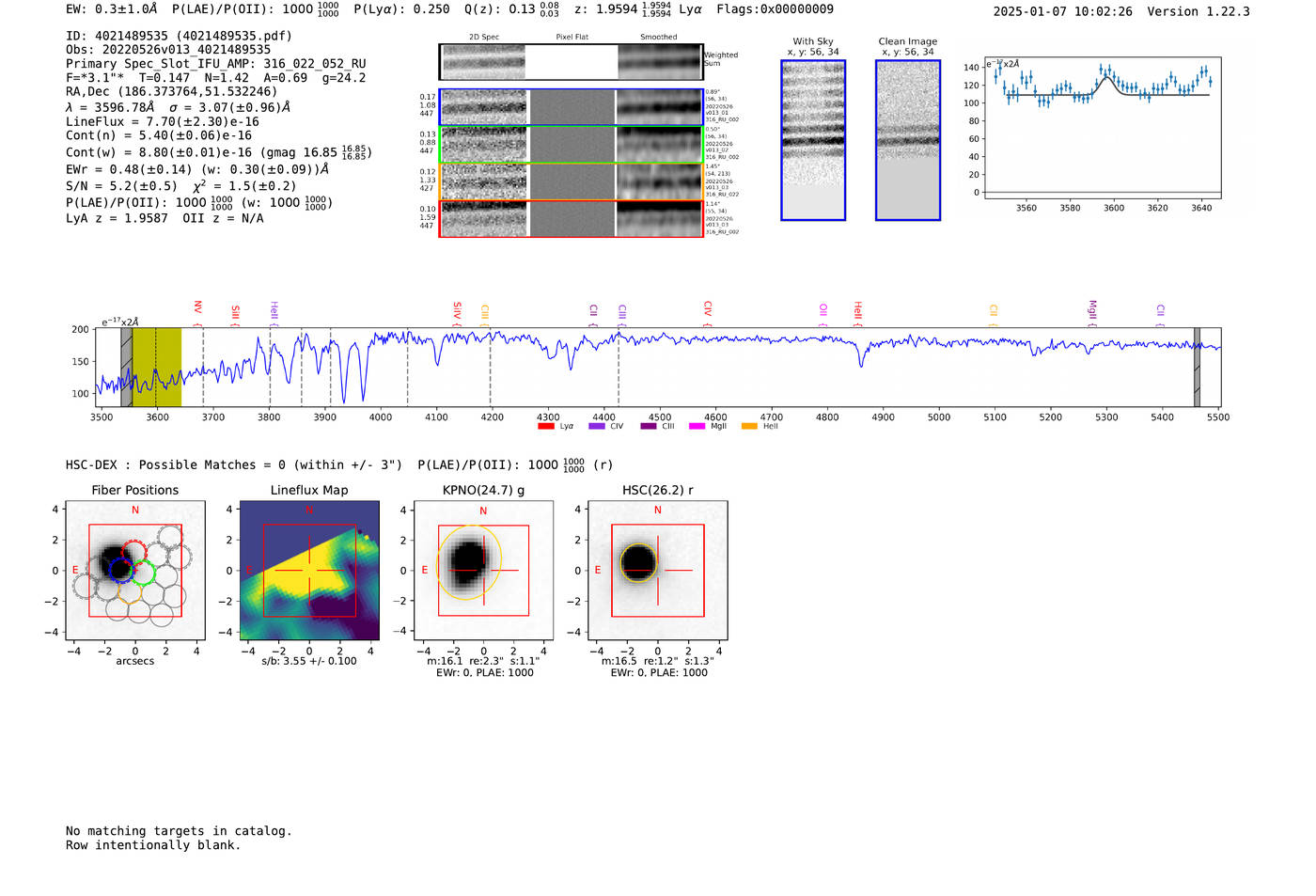The height and width of the screenshot is (896, 1316).
Task: Click the Flags:0x00000009 text
Action: coord(775,9)
